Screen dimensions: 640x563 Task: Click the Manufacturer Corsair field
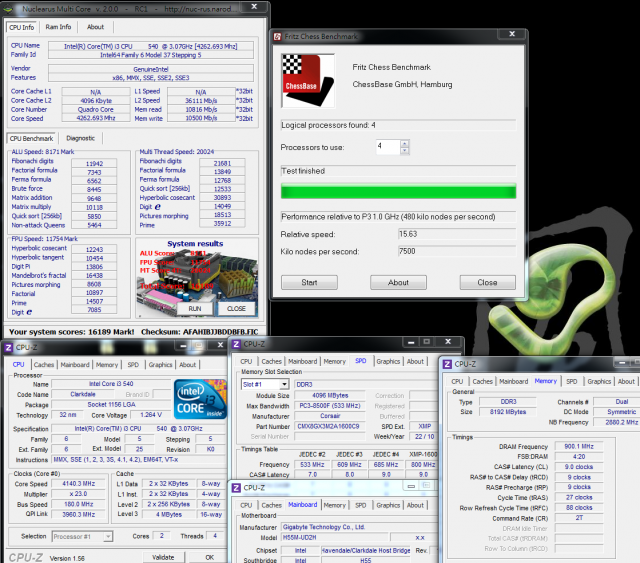[x=330, y=416]
